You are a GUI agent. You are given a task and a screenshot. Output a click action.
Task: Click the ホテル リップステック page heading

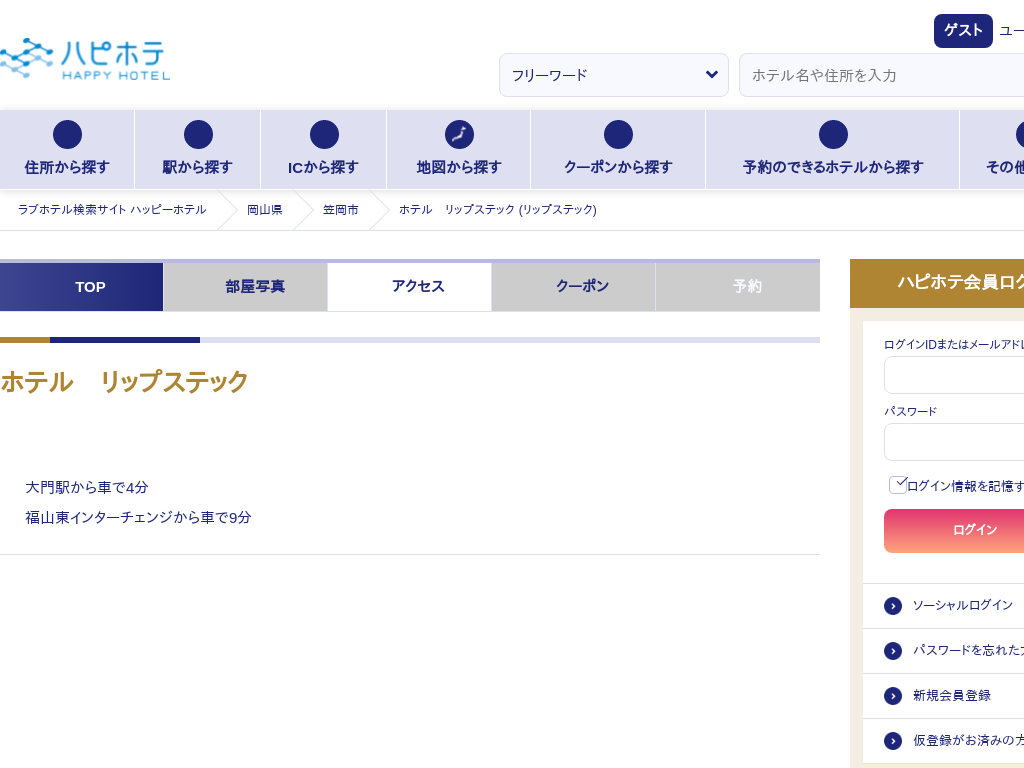[124, 382]
